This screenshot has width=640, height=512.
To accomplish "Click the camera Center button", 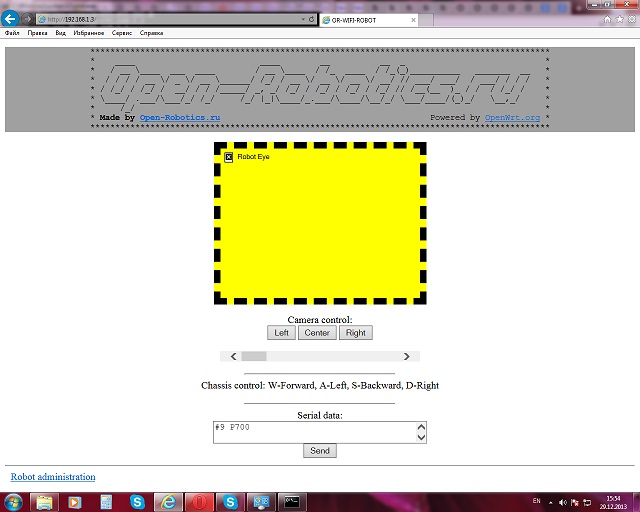I will (317, 333).
